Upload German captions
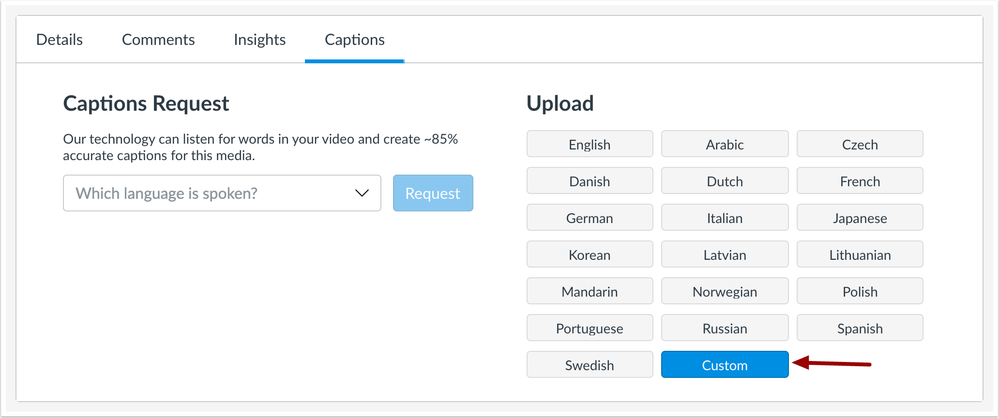Viewport: 999px width, 418px height. tap(589, 218)
